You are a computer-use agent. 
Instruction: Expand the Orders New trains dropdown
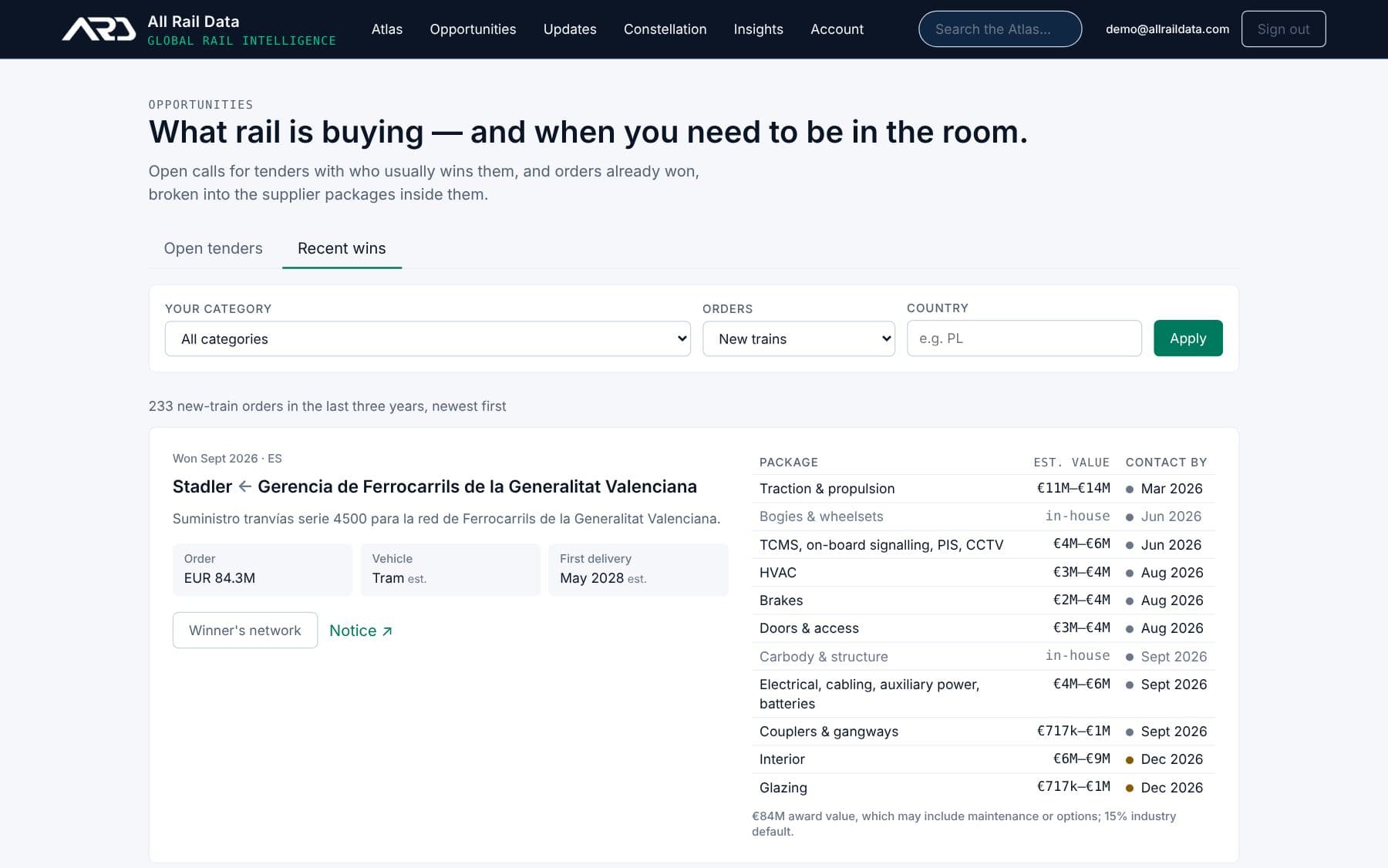[798, 338]
